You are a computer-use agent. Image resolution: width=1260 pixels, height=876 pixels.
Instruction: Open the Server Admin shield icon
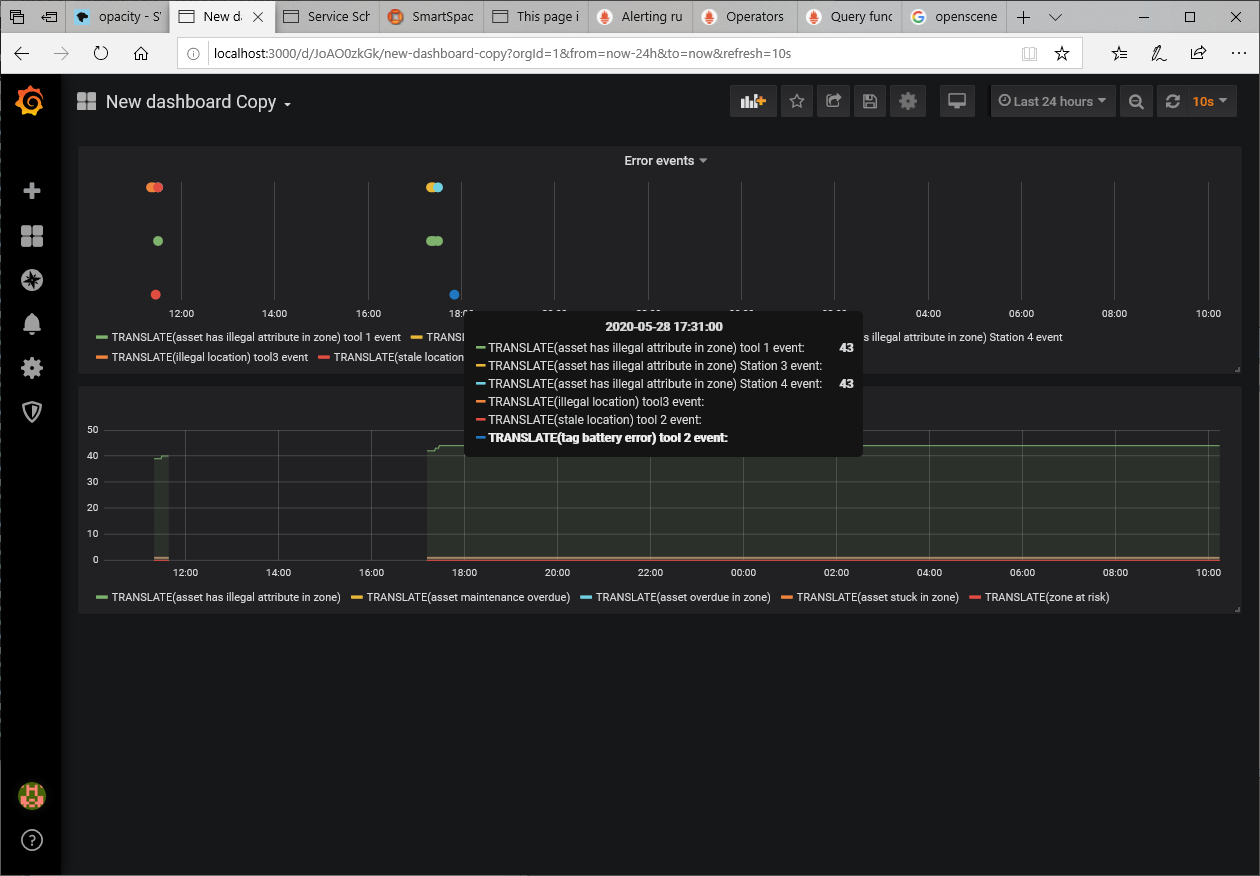(x=32, y=412)
